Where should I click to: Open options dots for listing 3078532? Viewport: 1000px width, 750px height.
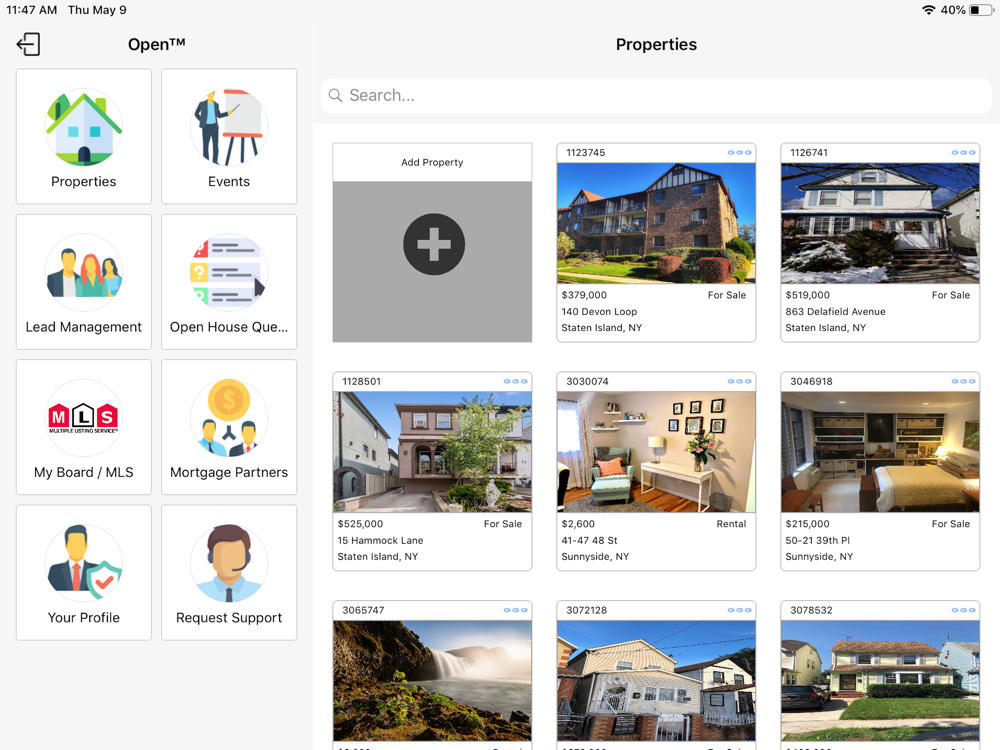[x=963, y=610]
